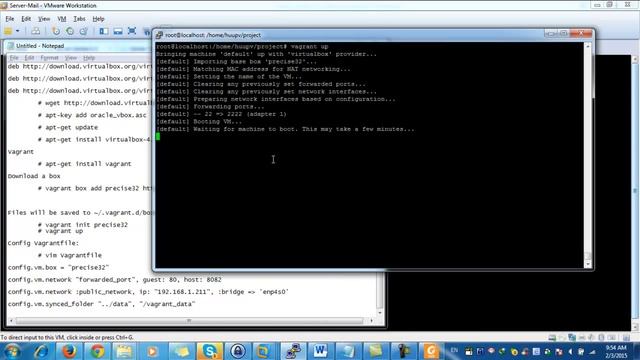The height and width of the screenshot is (360, 640).
Task: Click the PuTTY icon in terminal title bar
Action: pos(159,35)
